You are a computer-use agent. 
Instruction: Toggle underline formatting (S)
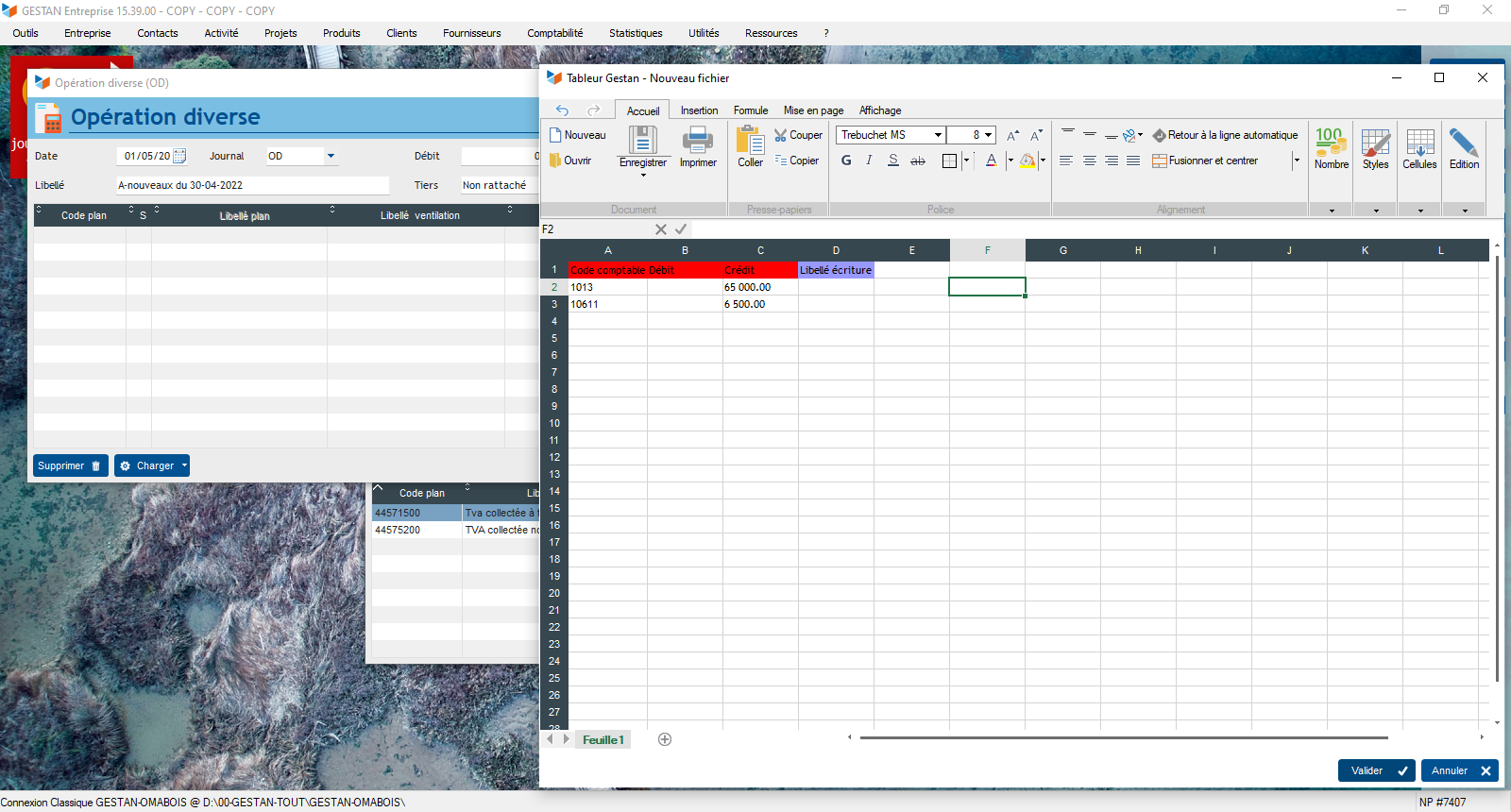893,161
